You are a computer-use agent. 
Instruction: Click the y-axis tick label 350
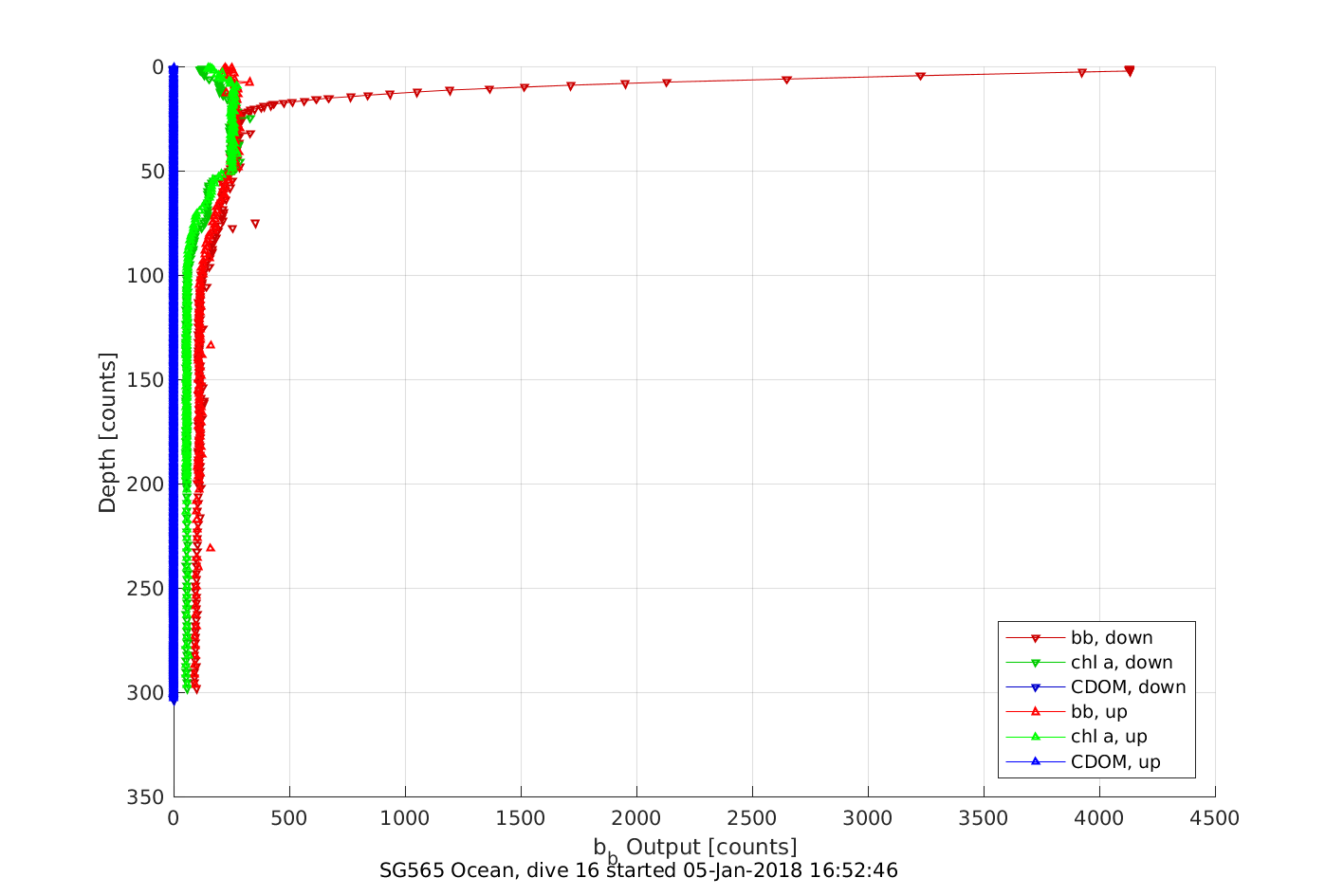click(x=146, y=797)
